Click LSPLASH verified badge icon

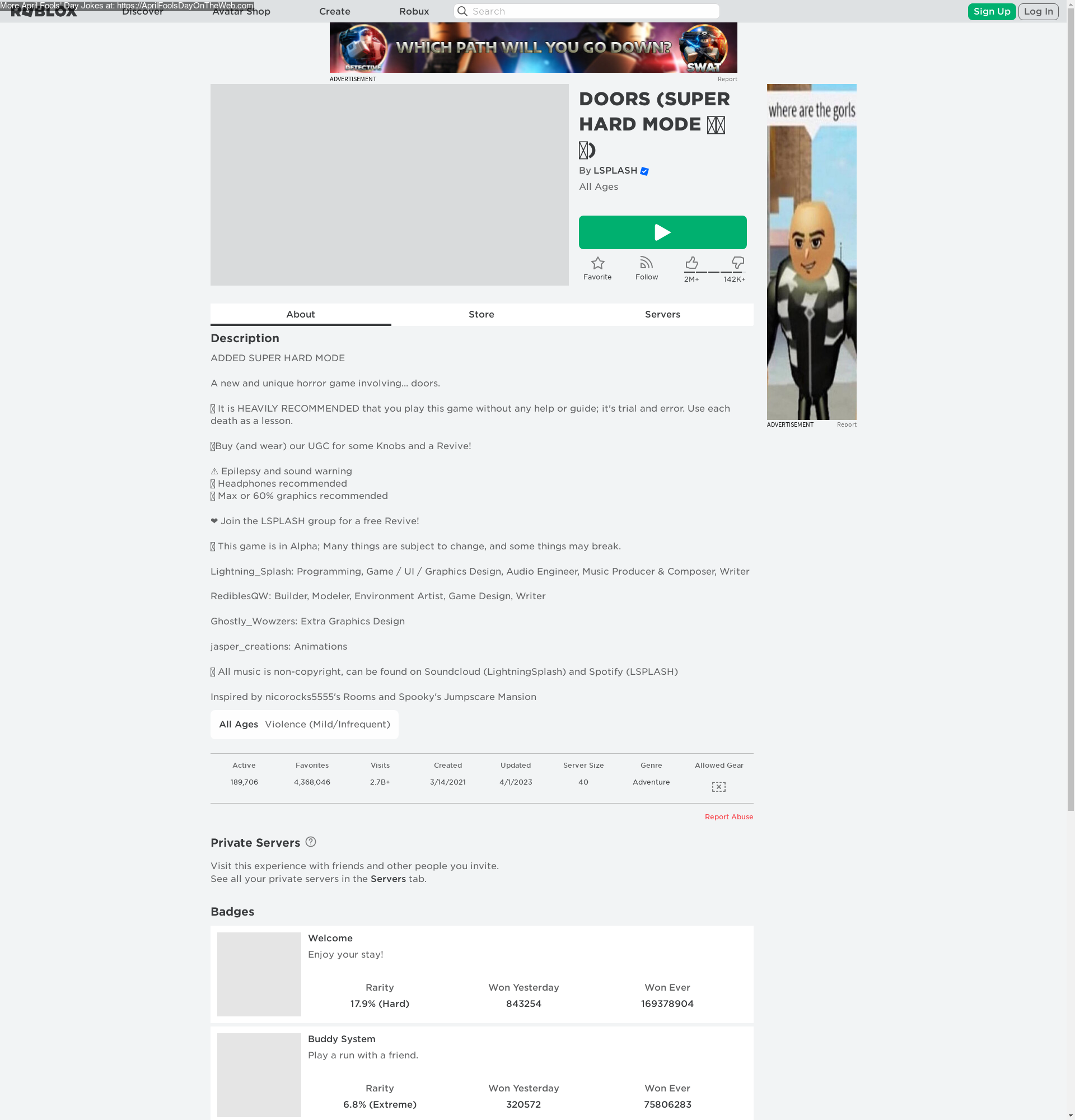(644, 171)
